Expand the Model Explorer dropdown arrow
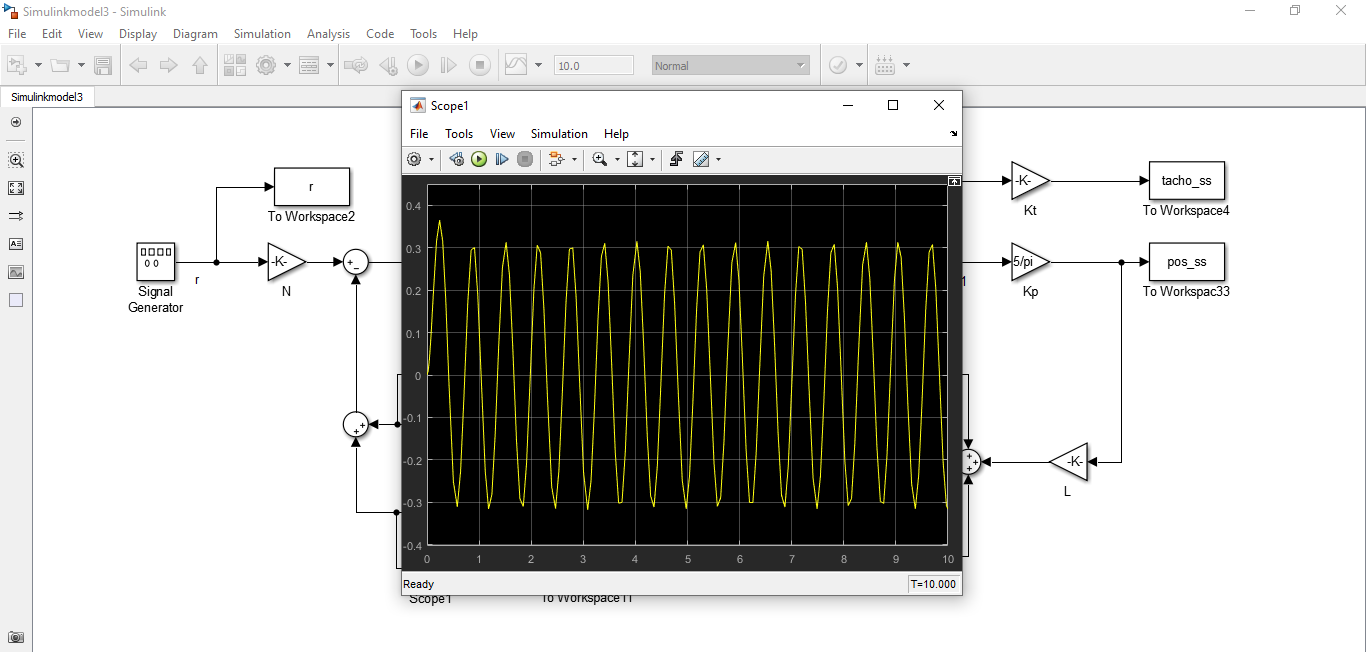Screen dimensions: 1366x652 pos(329,66)
